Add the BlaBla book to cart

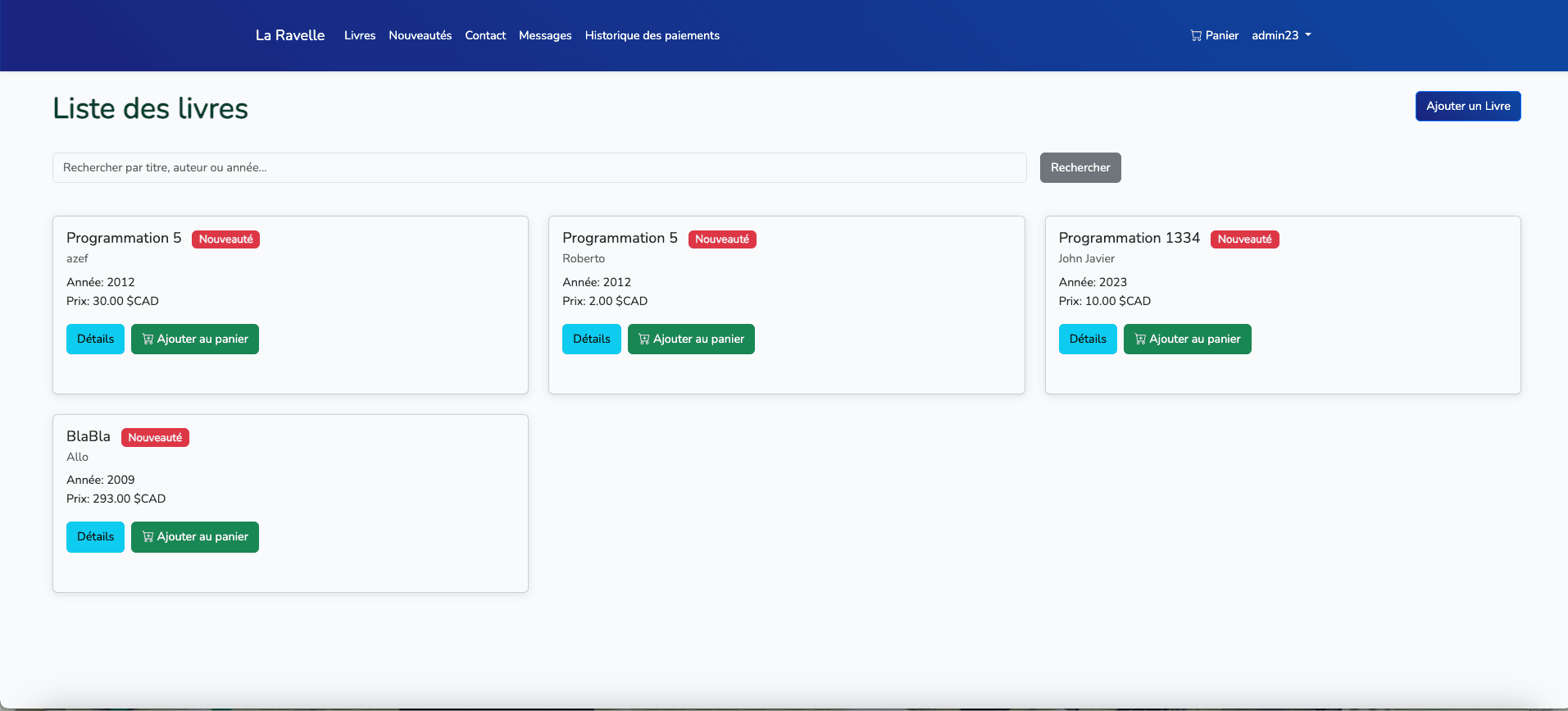[x=195, y=537]
